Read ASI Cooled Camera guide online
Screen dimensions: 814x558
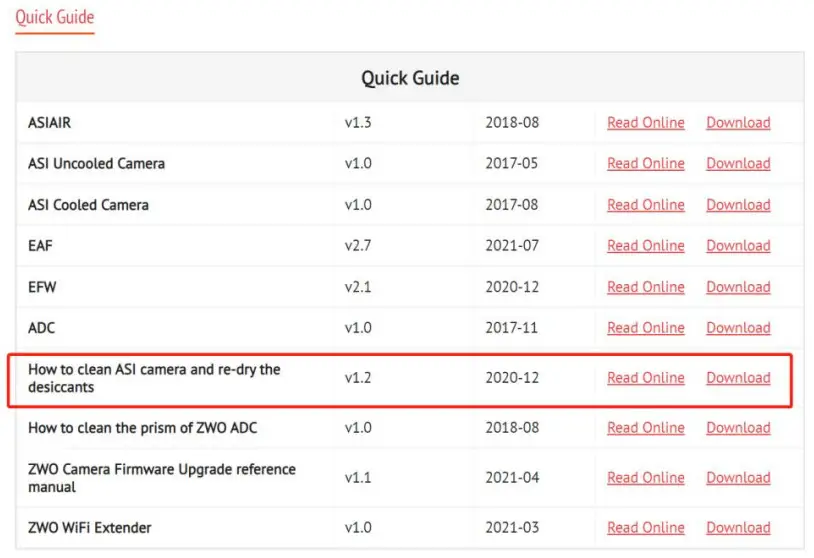coord(645,205)
